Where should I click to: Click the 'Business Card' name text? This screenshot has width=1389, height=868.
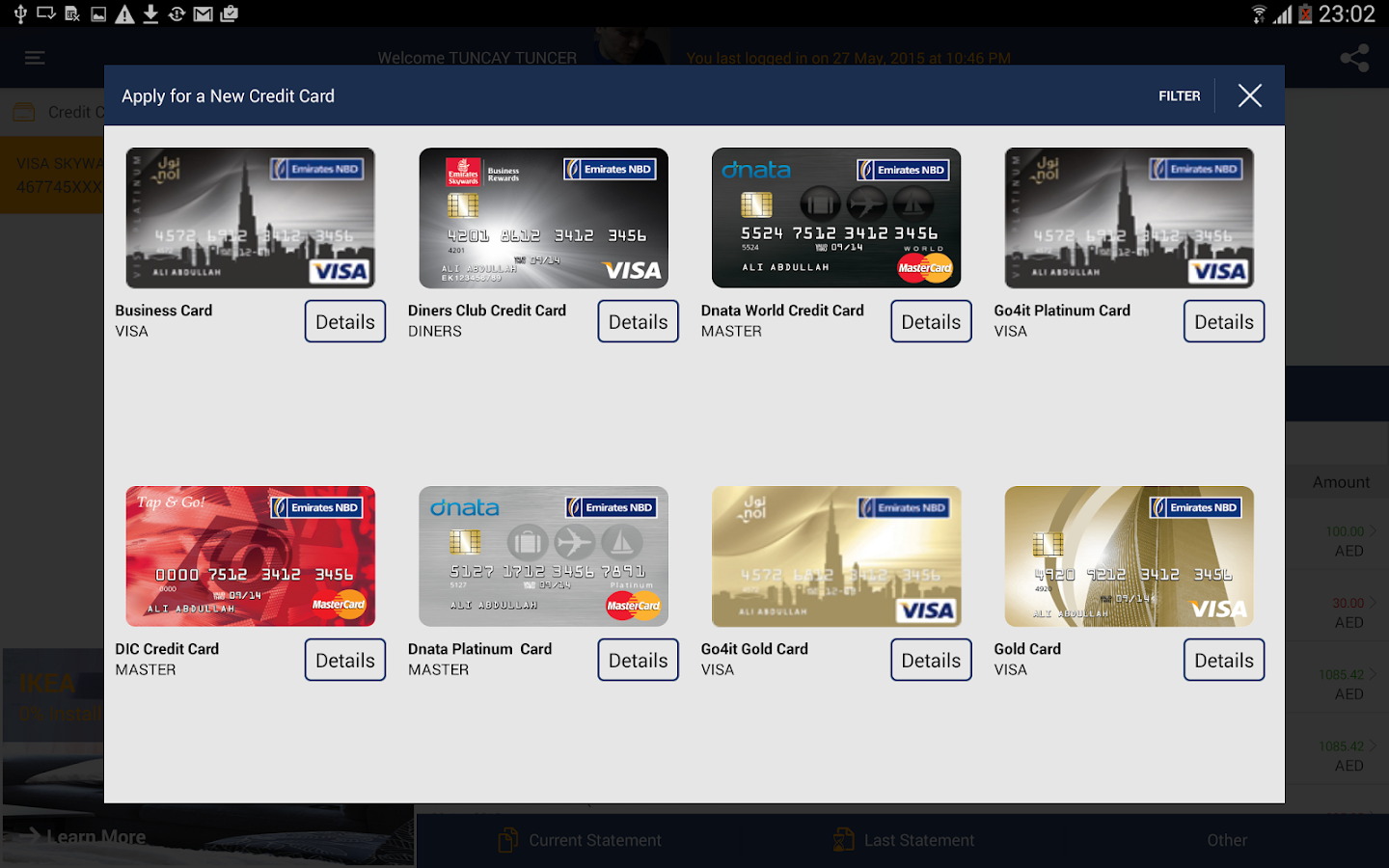[164, 311]
